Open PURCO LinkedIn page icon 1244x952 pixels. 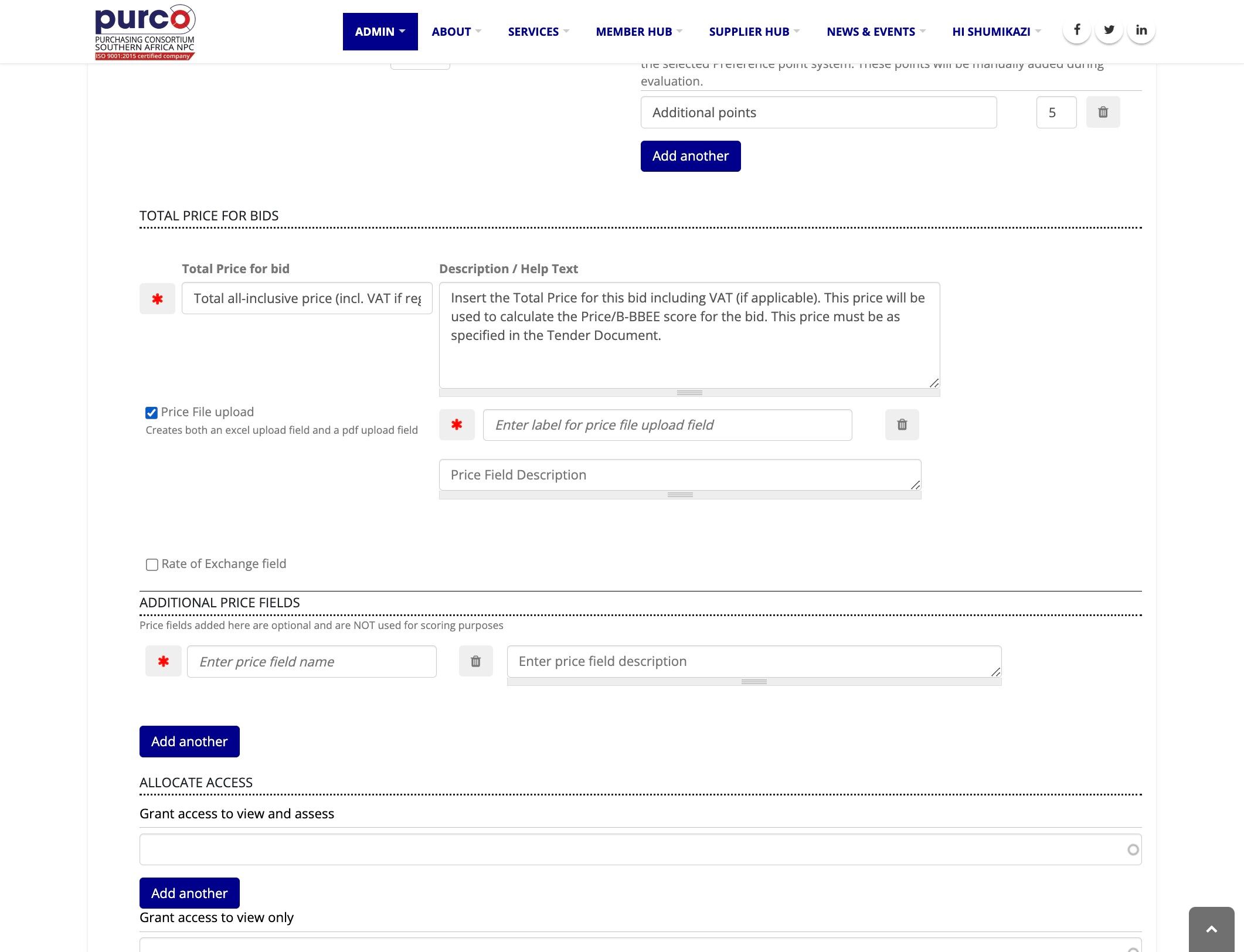point(1141,30)
